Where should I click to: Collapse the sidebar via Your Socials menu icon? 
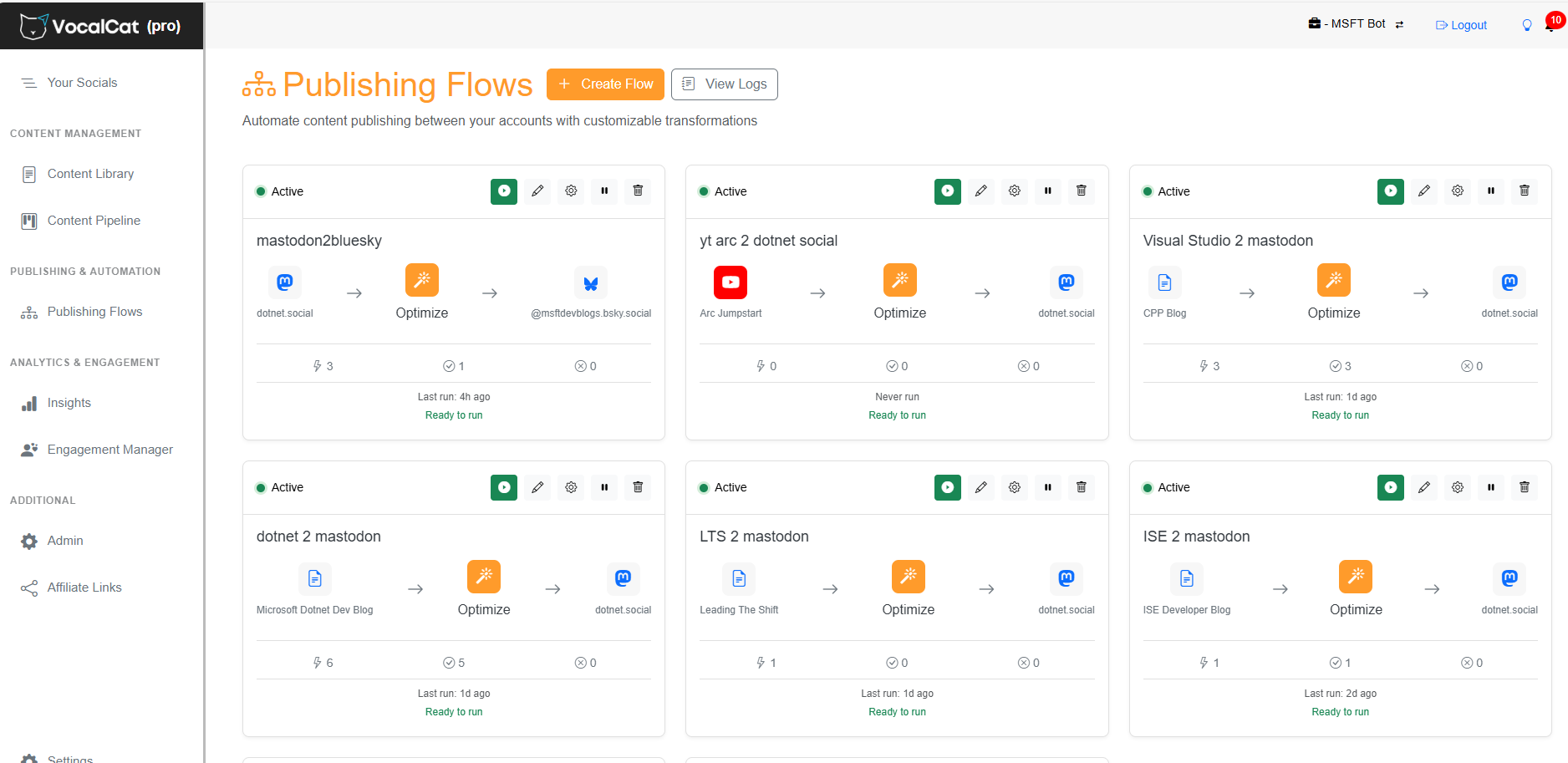pyautogui.click(x=29, y=83)
